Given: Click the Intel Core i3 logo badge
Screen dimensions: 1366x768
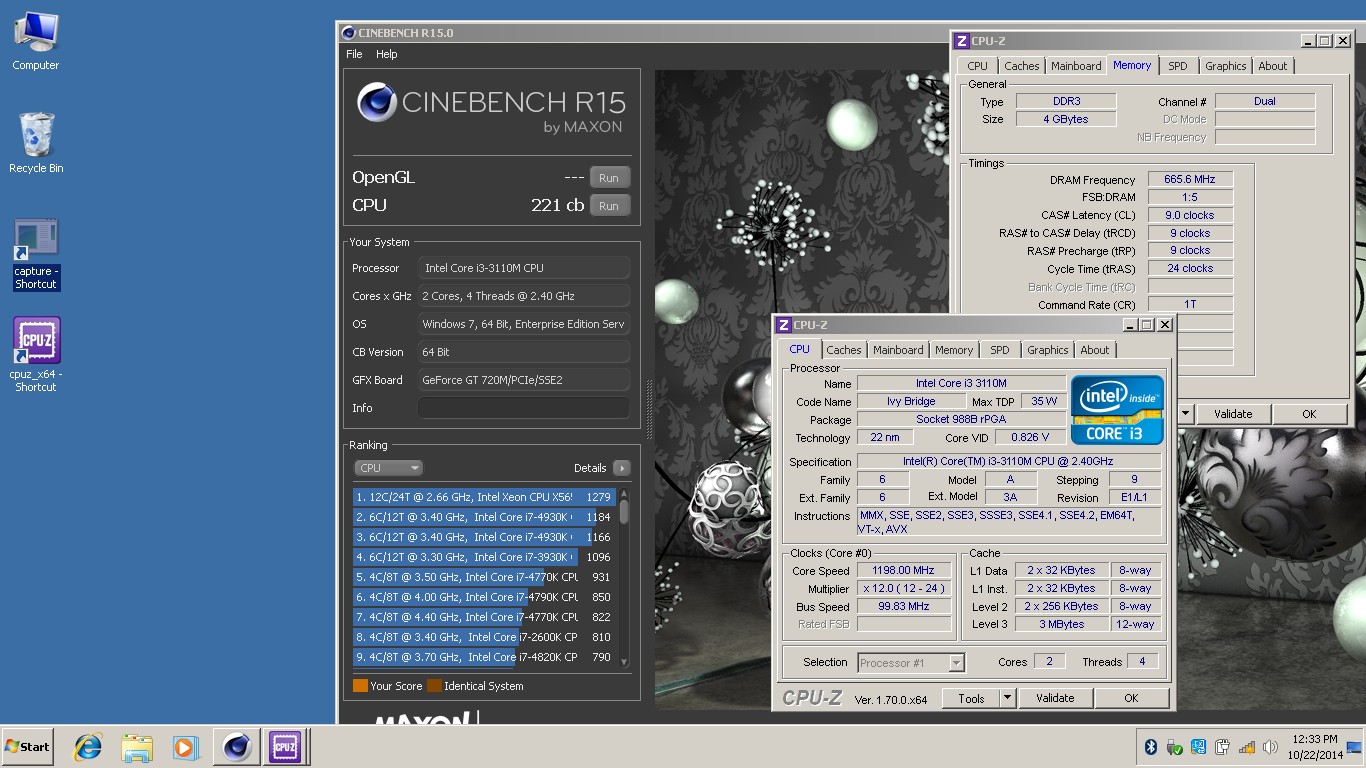Looking at the screenshot, I should click(x=1117, y=410).
